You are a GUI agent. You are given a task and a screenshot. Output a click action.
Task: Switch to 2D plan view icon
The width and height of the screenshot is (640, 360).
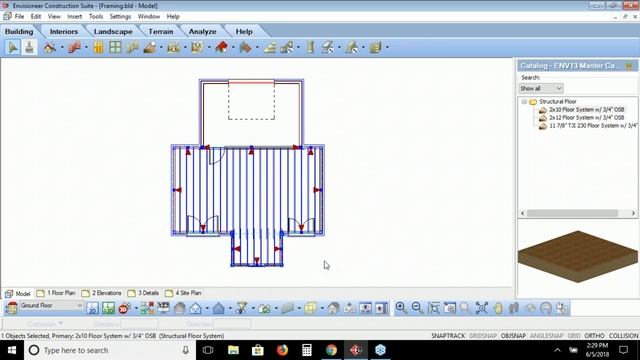[93, 308]
